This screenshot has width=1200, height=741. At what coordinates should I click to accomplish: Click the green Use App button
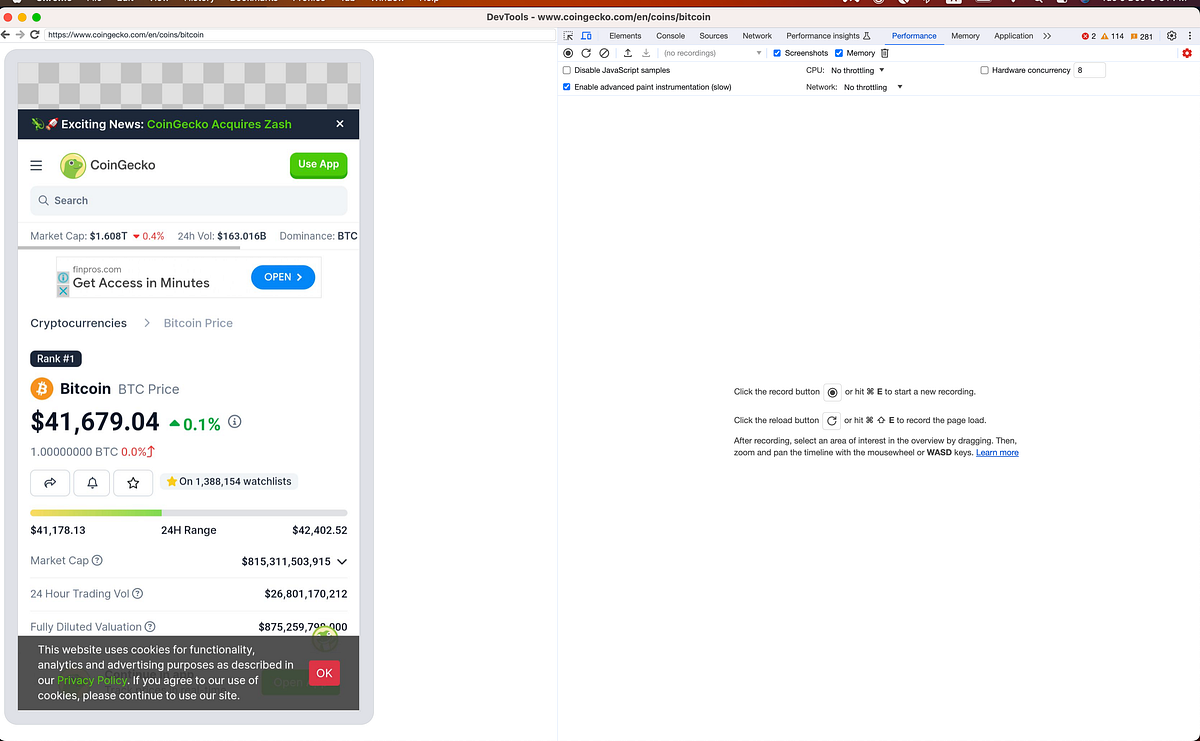point(318,165)
